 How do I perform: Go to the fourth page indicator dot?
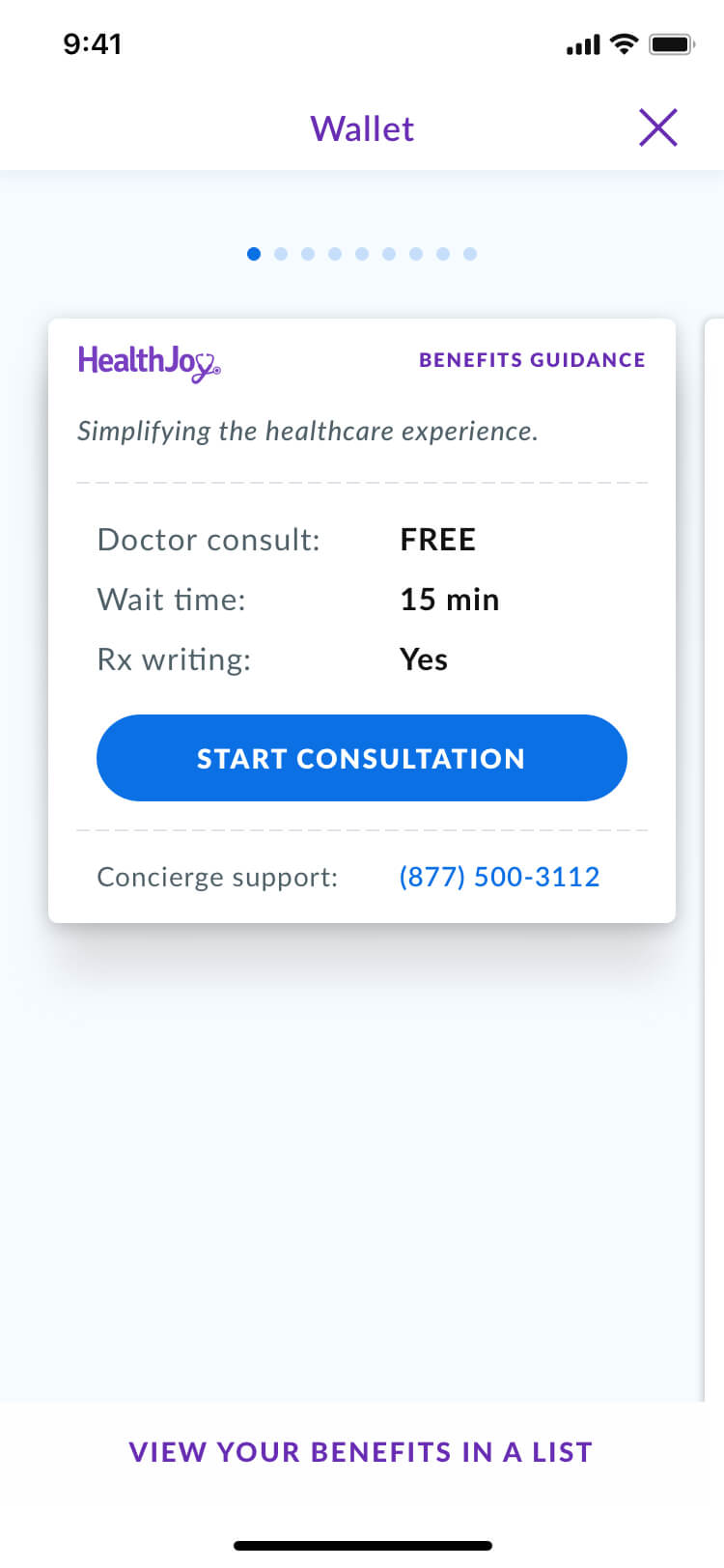point(335,254)
